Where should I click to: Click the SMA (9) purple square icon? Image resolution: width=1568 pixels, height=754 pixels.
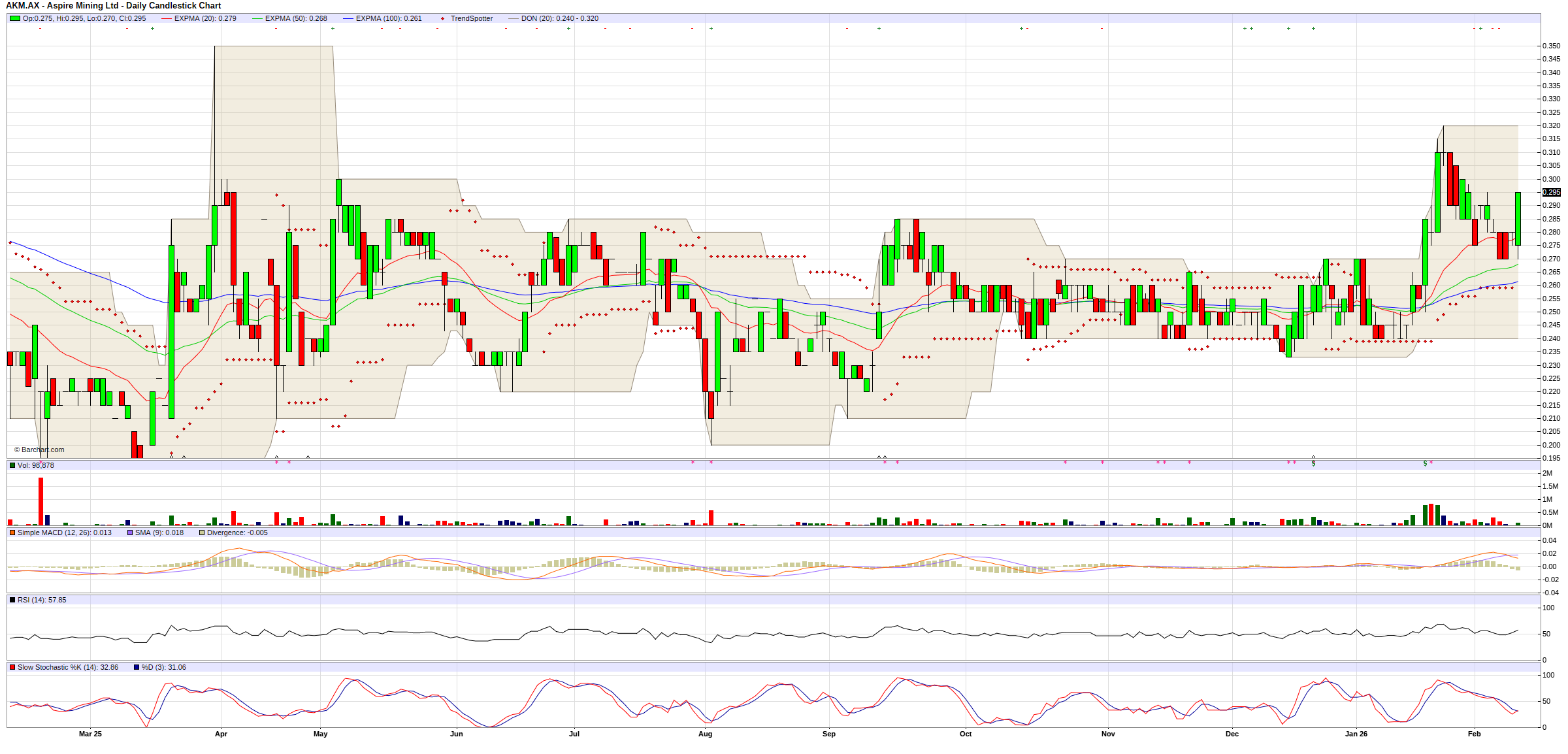point(130,533)
